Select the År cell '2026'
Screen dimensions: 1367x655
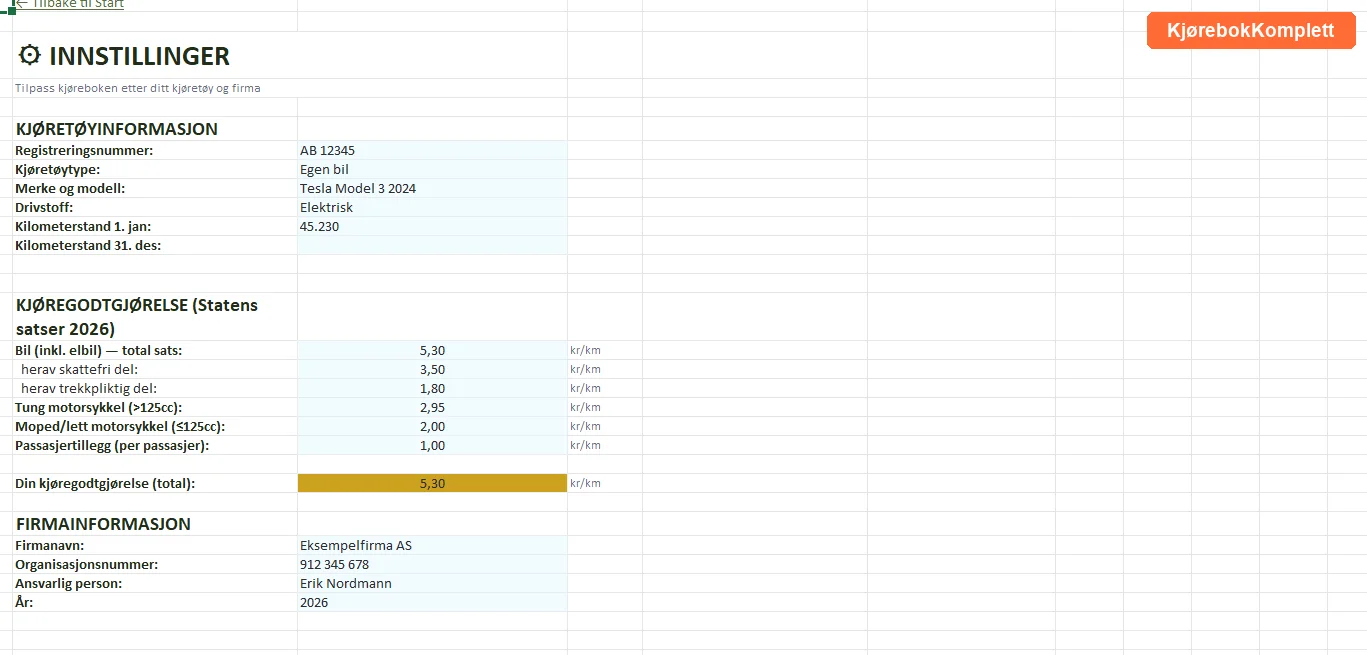(x=432, y=603)
